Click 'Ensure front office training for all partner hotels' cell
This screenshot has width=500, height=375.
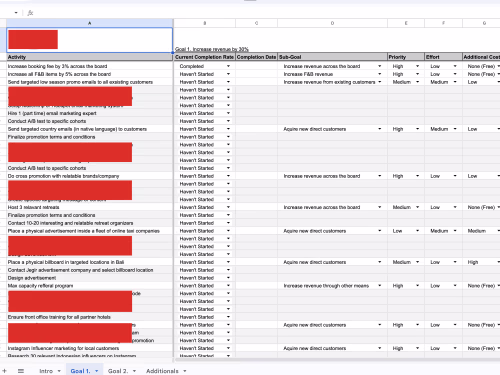89,317
